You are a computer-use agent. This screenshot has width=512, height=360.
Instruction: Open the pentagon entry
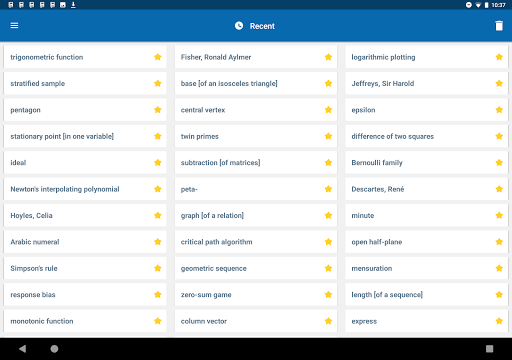point(85,110)
